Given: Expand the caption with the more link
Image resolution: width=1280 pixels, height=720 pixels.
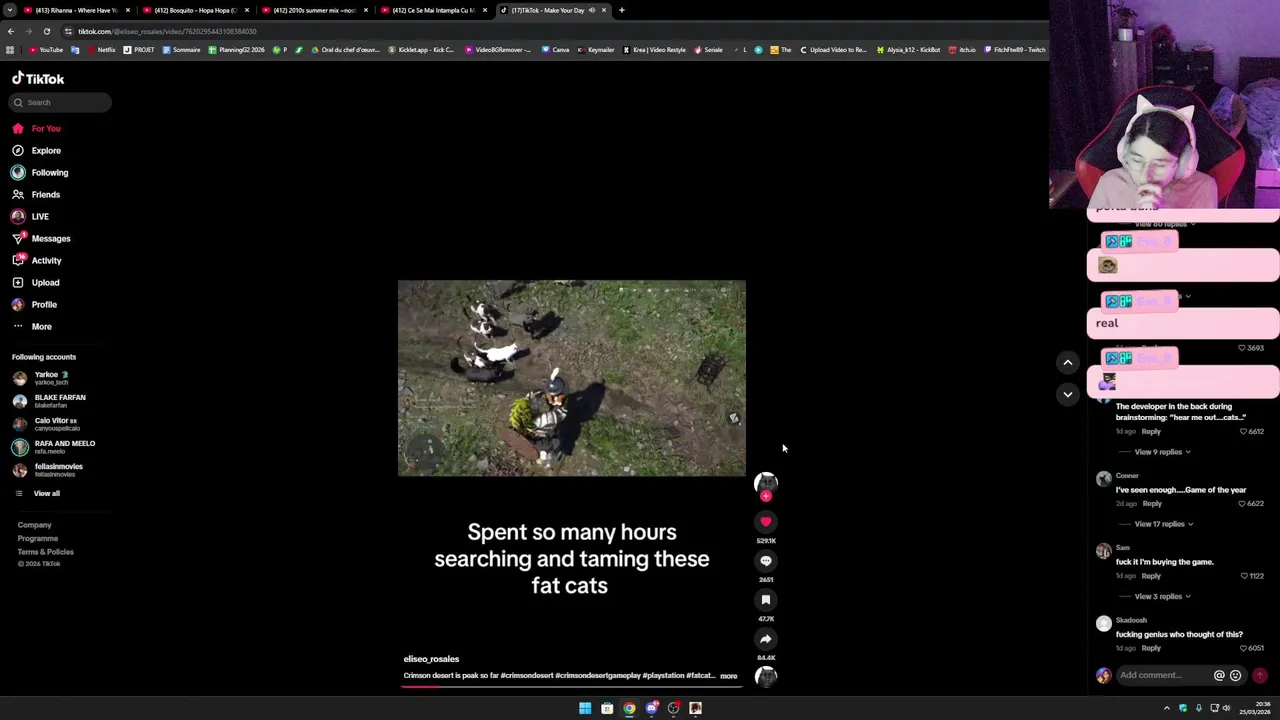Looking at the screenshot, I should pos(728,676).
